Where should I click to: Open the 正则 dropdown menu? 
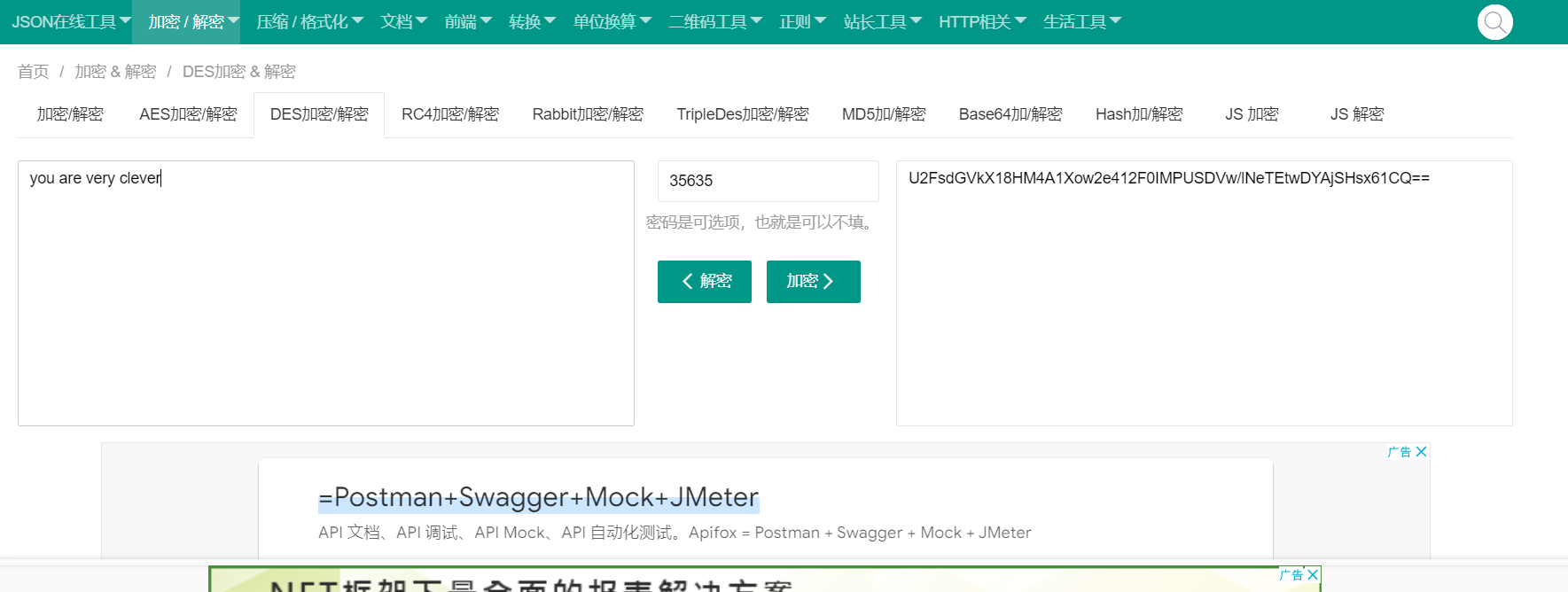(x=802, y=22)
